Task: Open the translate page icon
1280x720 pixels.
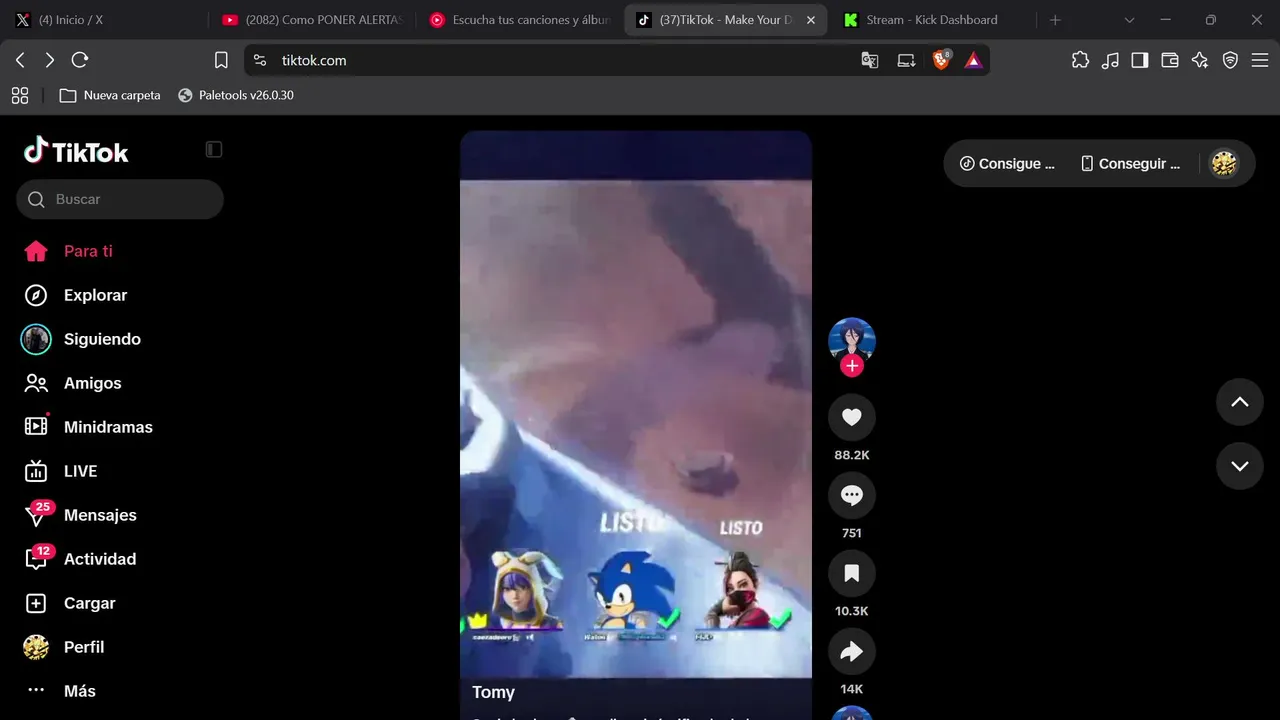Action: (870, 60)
